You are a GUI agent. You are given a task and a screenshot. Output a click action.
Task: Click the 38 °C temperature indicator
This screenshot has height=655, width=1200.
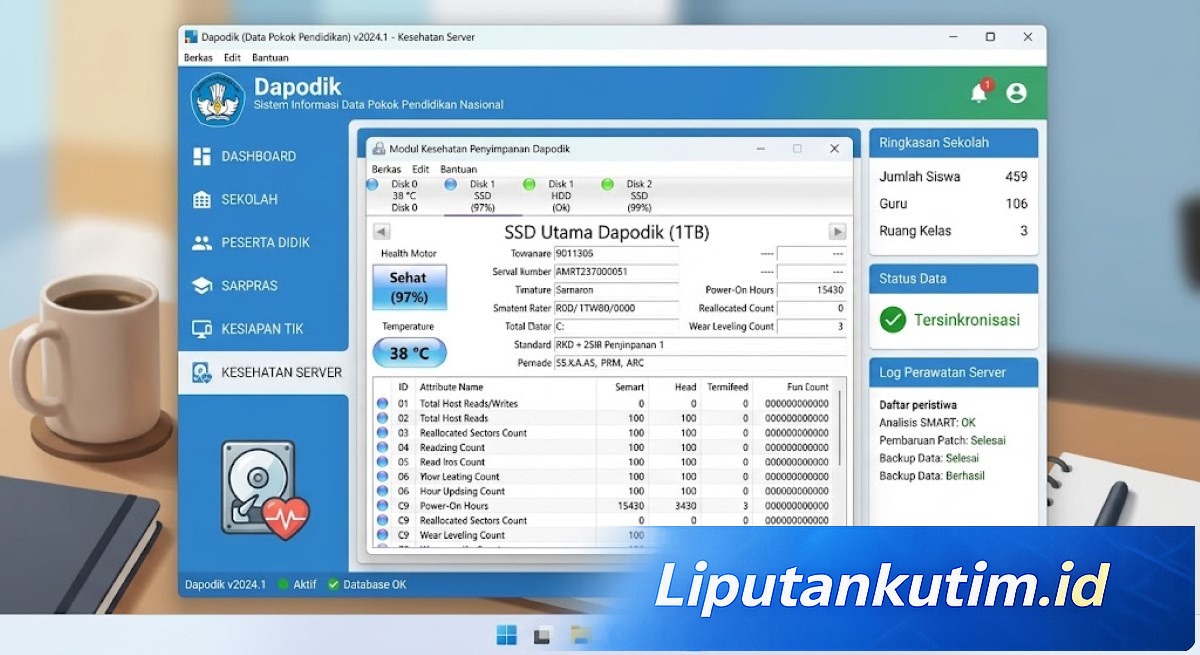pos(409,353)
